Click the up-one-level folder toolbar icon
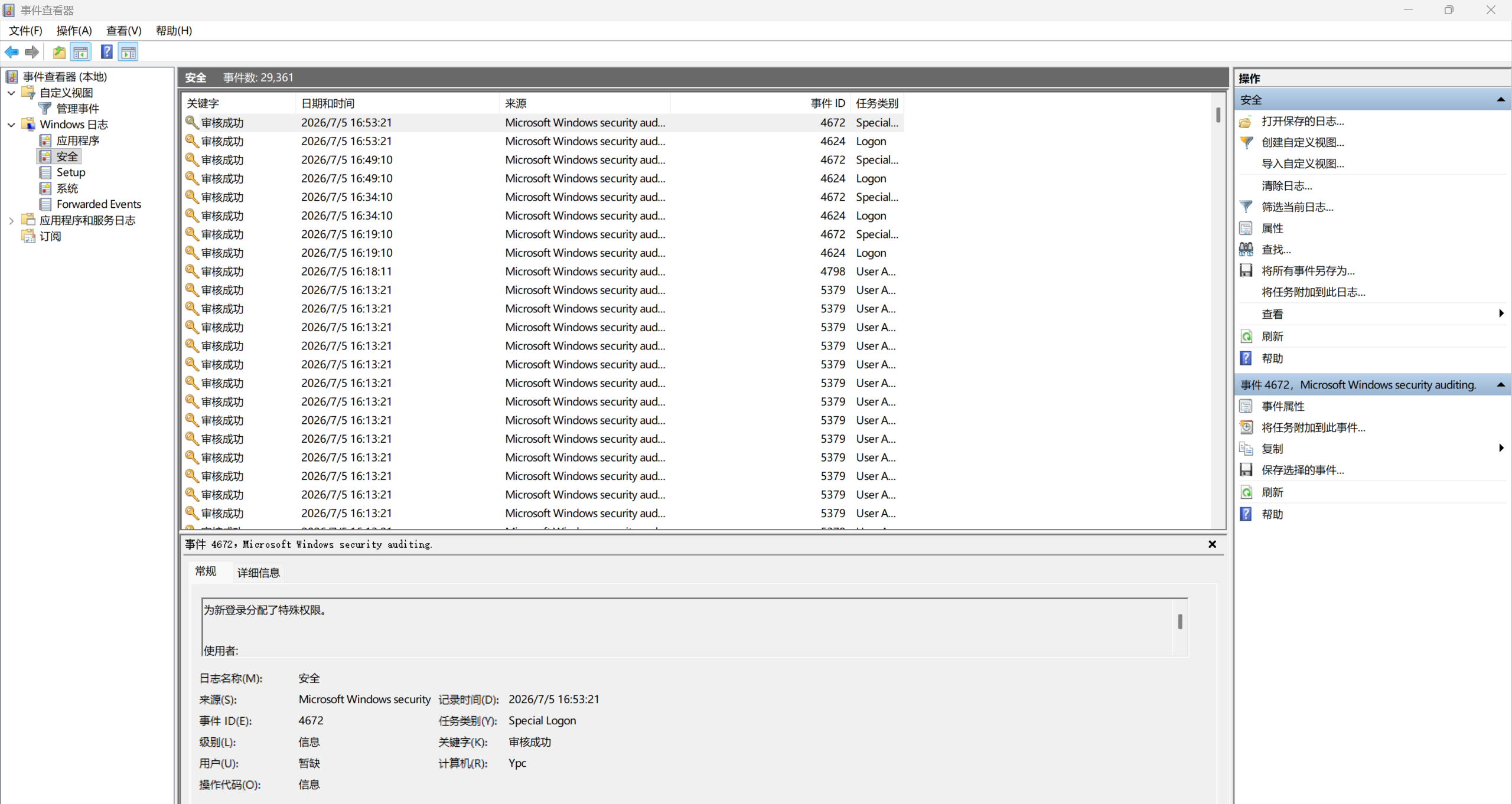Viewport: 1512px width, 804px height. (x=59, y=52)
